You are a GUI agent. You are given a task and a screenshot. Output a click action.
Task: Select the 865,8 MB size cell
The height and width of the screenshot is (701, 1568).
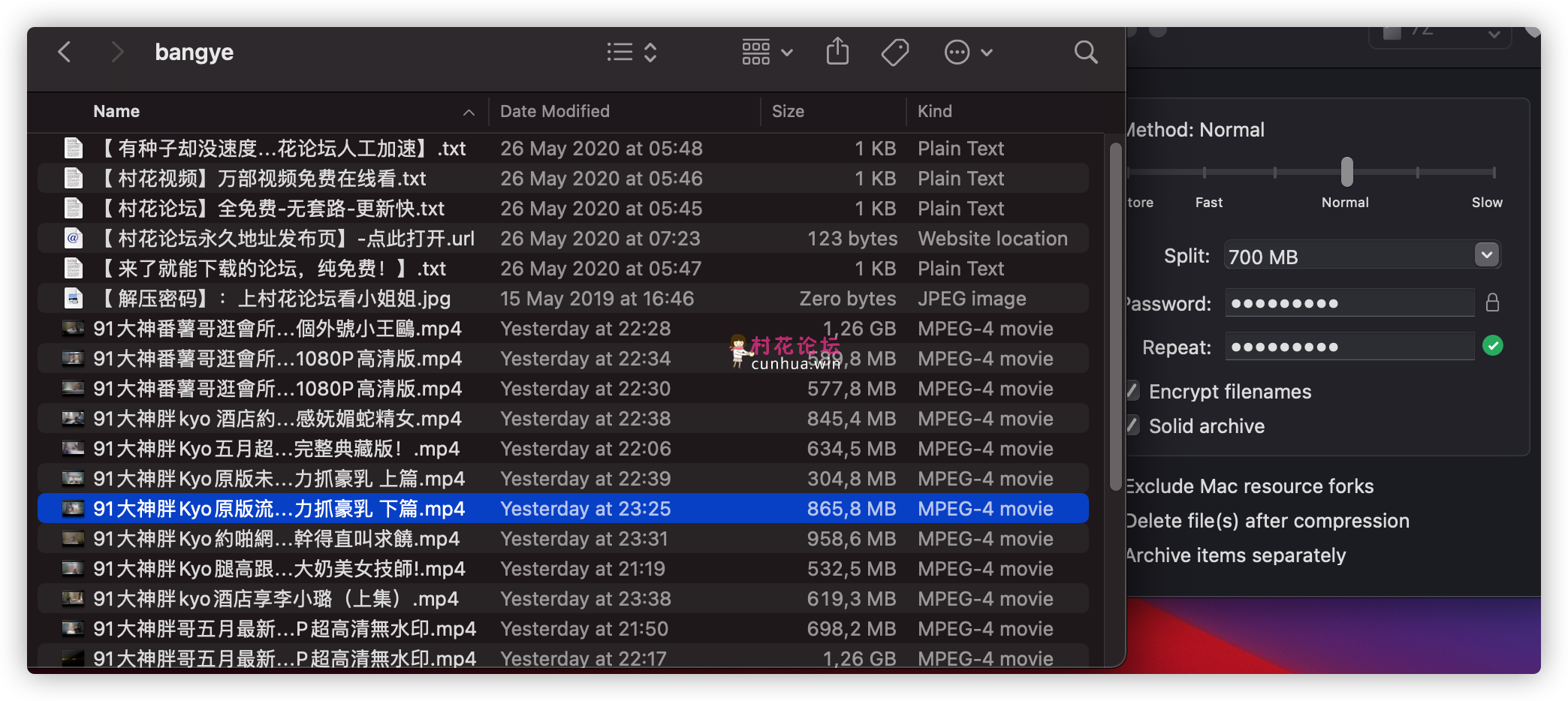[x=852, y=509]
